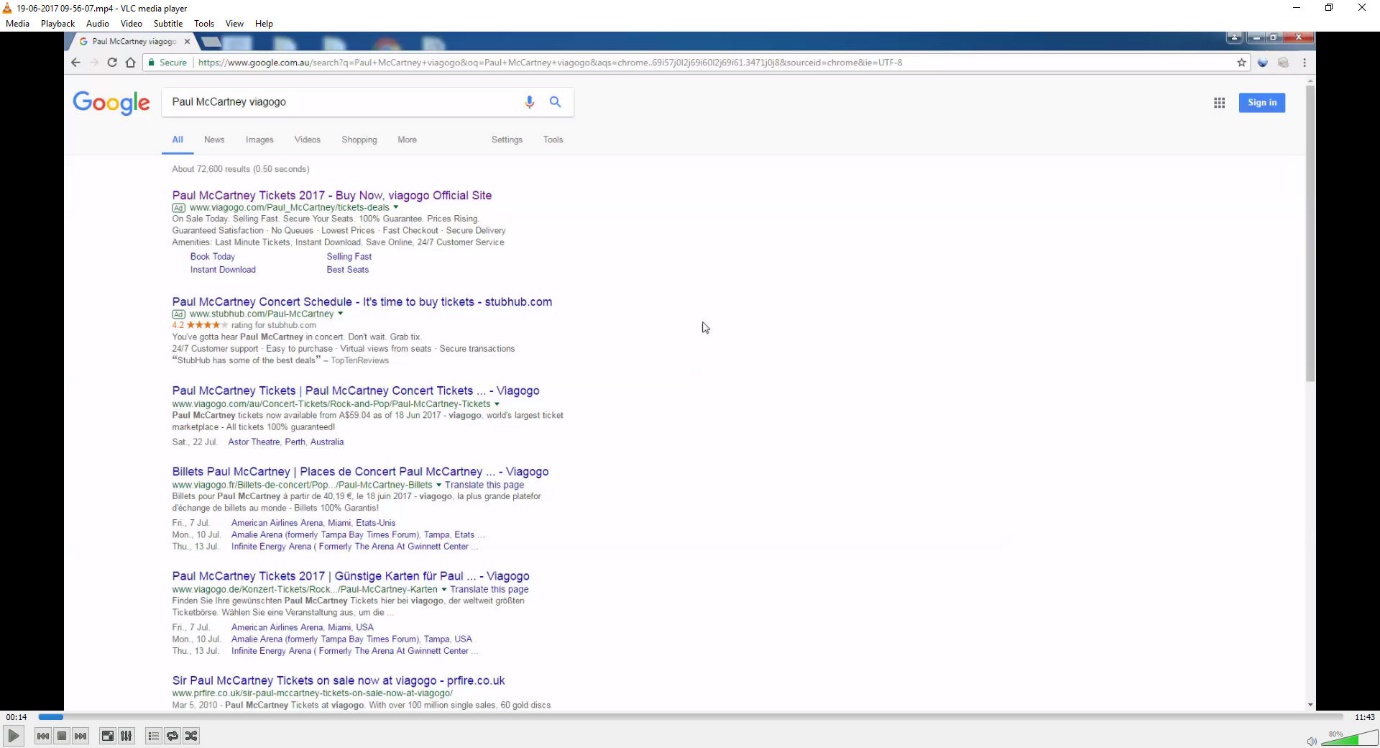Switch to Images results tab
Screen dimensions: 1380x748
tap(260, 140)
